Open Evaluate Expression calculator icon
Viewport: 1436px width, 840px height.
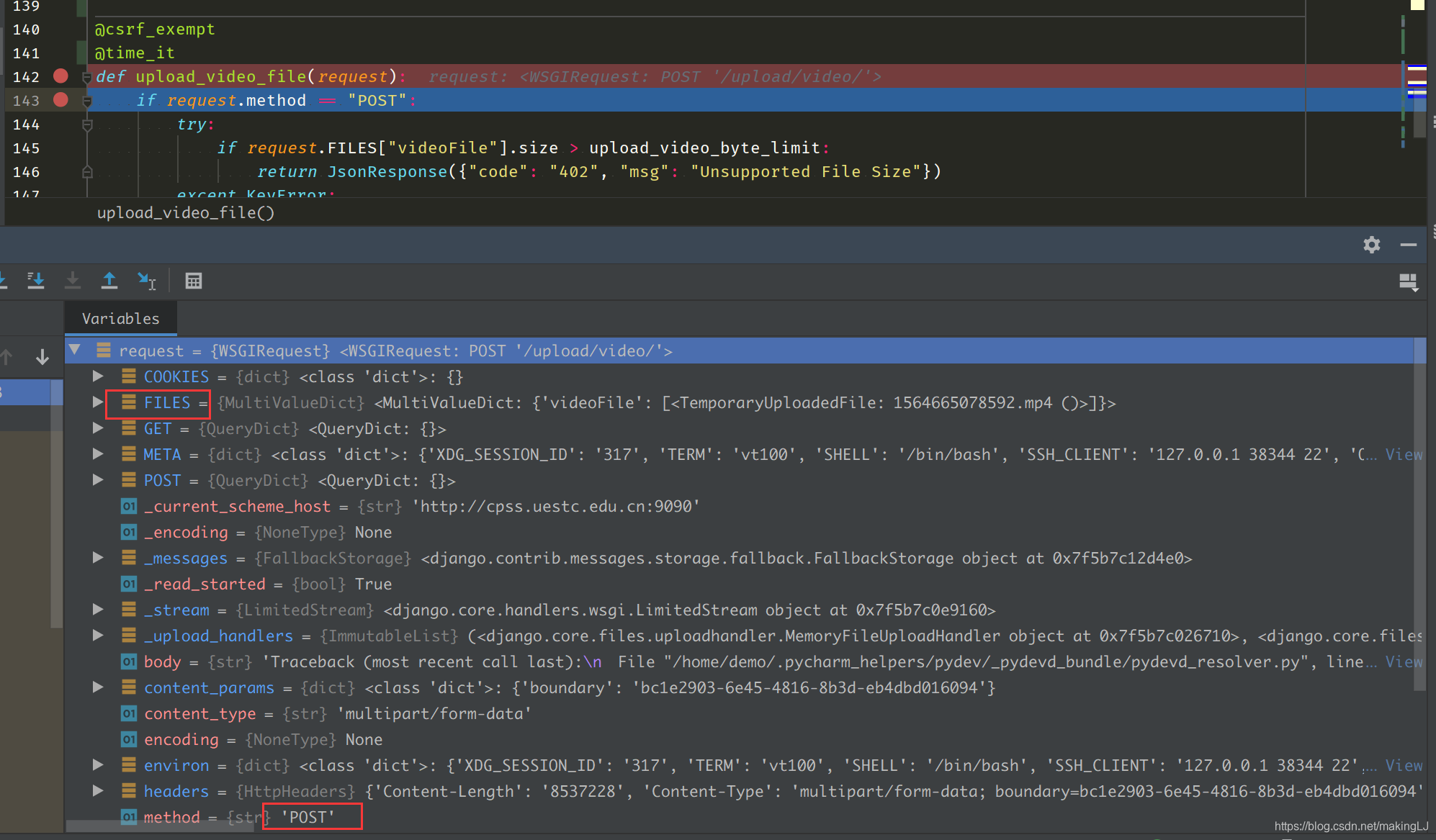(193, 281)
